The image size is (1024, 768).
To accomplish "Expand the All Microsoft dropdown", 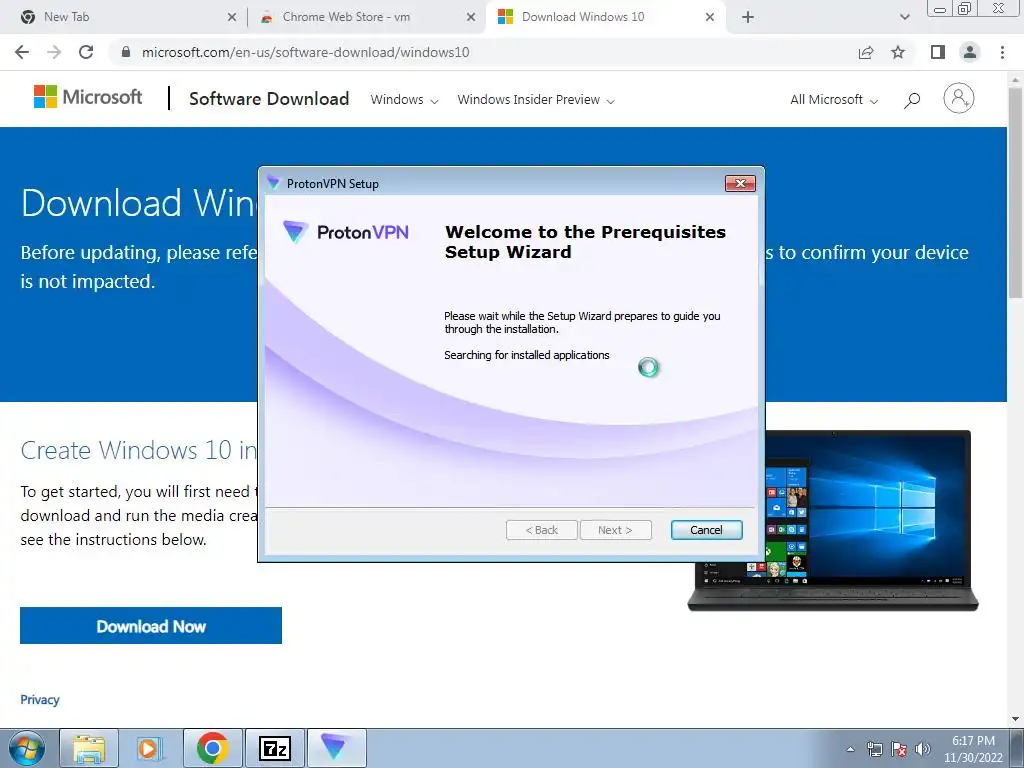I will pos(834,100).
